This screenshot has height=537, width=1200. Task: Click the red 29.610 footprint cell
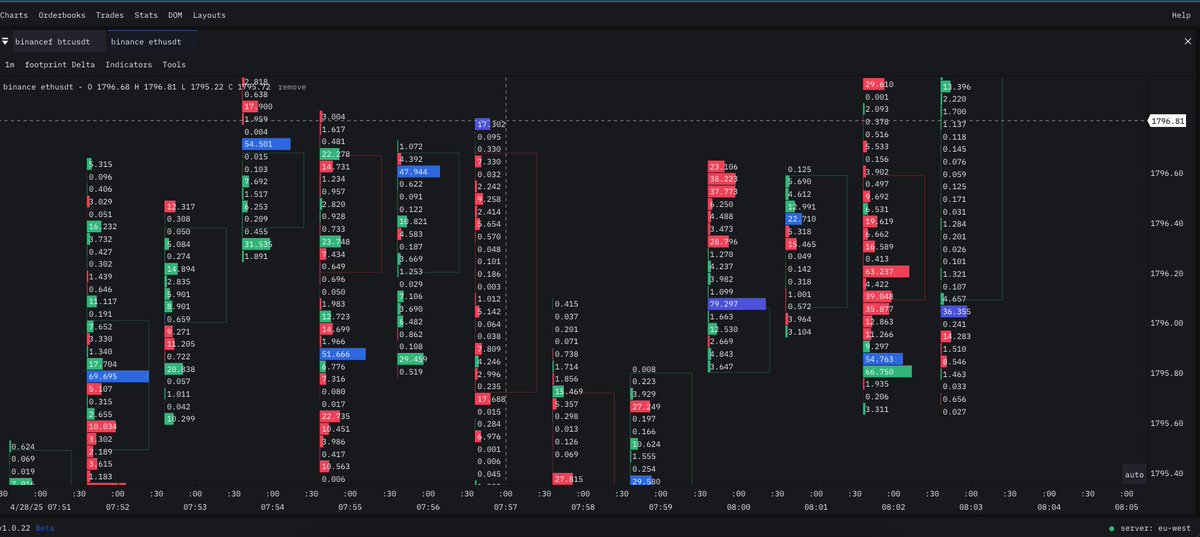[x=877, y=85]
